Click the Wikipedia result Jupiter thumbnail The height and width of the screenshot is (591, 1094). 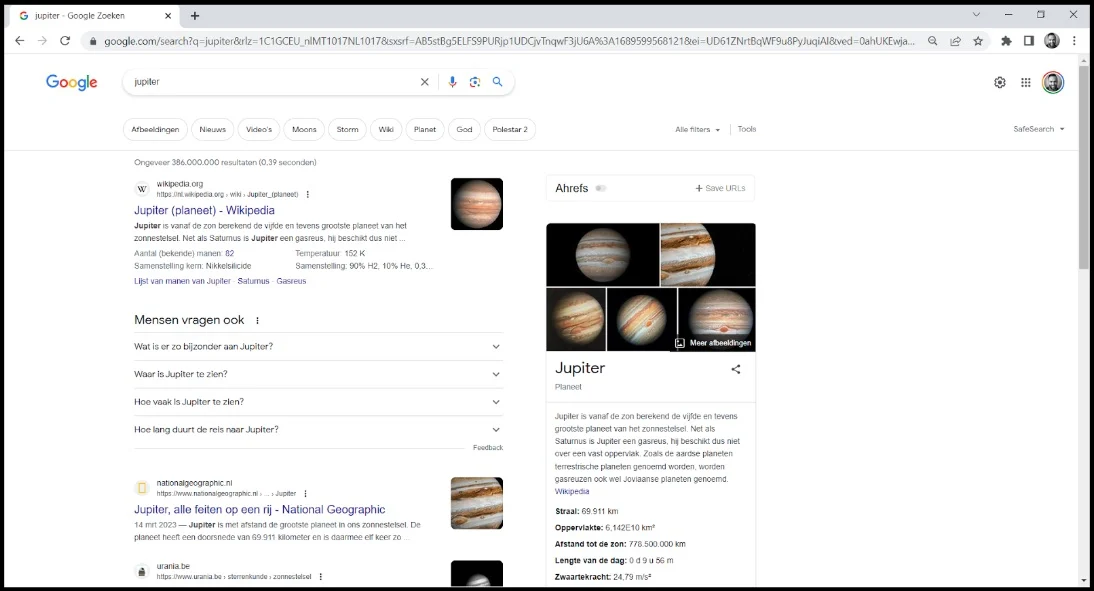coord(477,204)
